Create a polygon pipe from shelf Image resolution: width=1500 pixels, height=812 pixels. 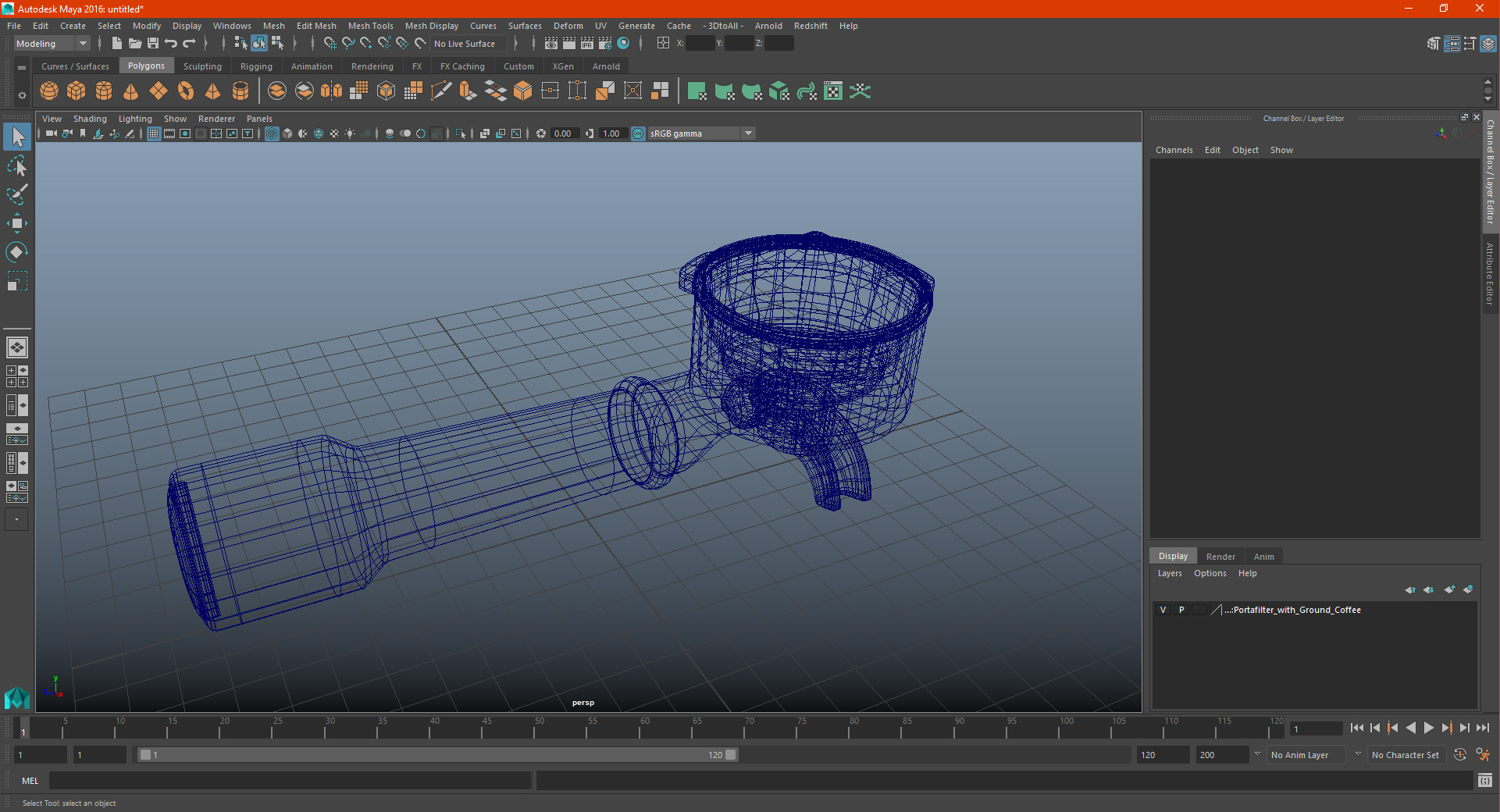click(x=240, y=91)
